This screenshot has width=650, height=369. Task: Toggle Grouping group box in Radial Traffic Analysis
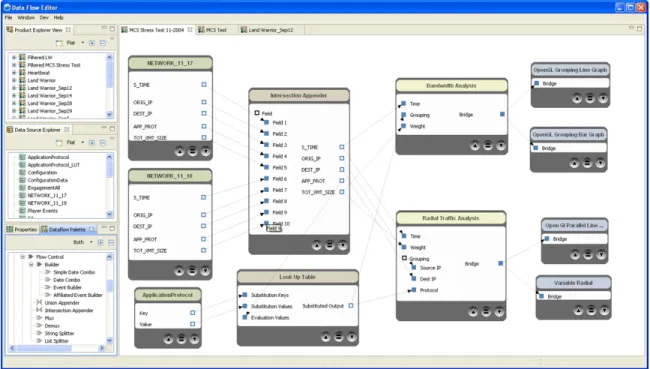click(404, 258)
